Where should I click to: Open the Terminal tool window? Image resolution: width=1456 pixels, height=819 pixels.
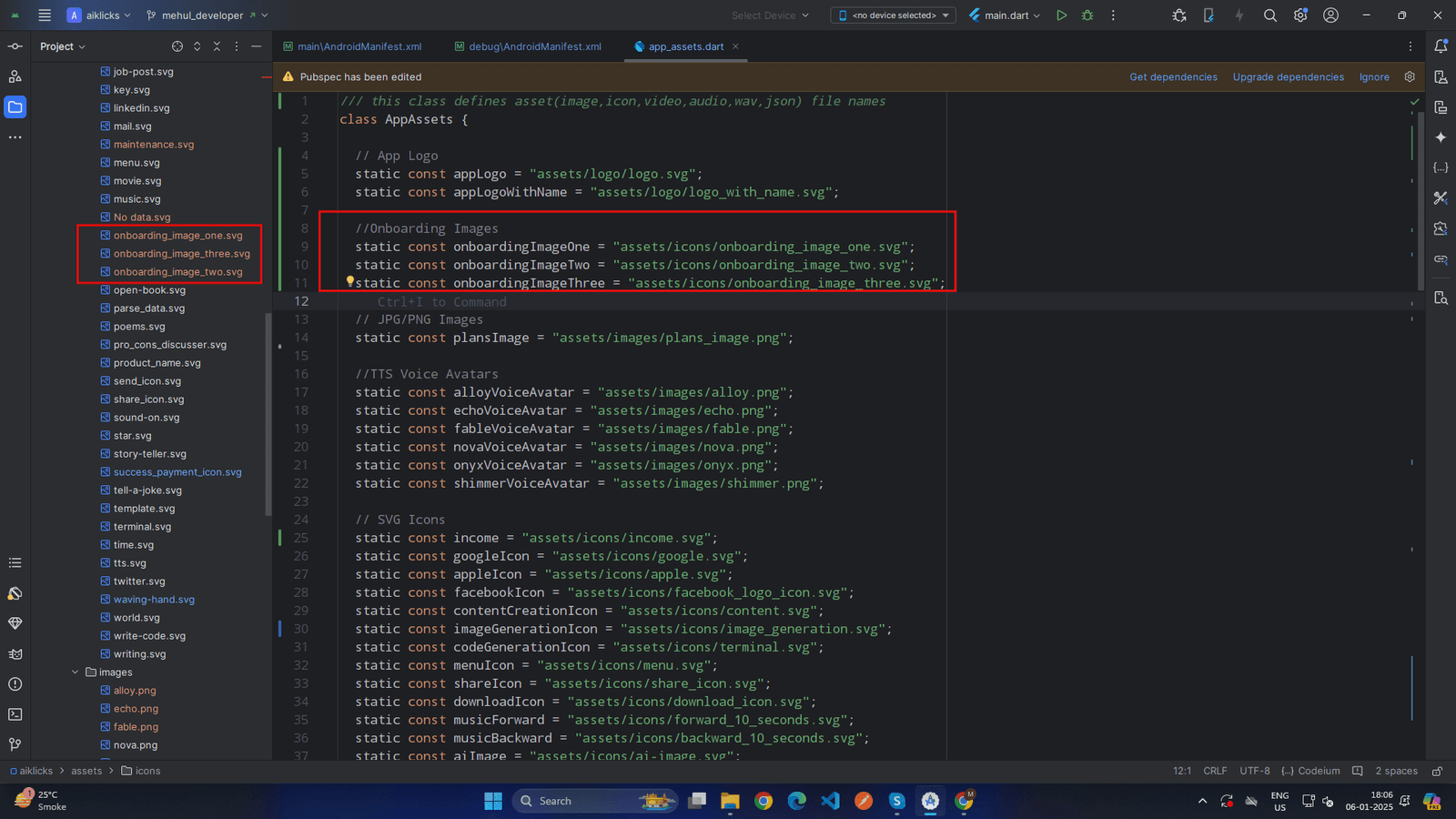[x=15, y=714]
